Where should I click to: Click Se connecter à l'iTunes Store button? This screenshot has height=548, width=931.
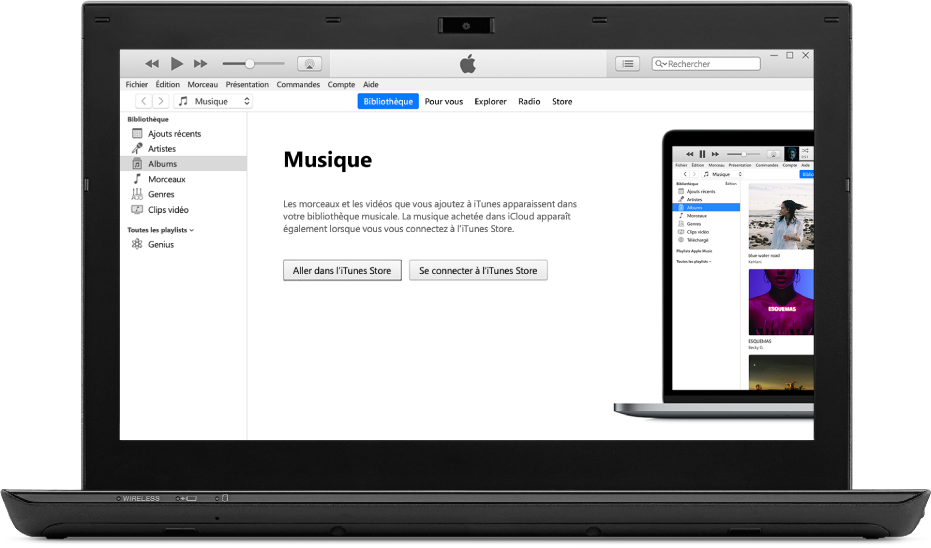tap(478, 271)
